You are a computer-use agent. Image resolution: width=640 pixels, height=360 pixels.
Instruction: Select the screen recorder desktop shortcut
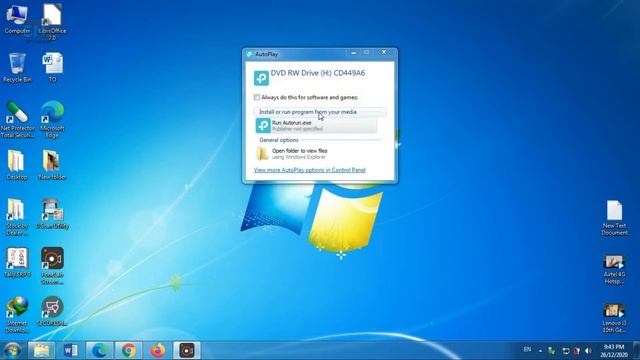[x=52, y=266]
